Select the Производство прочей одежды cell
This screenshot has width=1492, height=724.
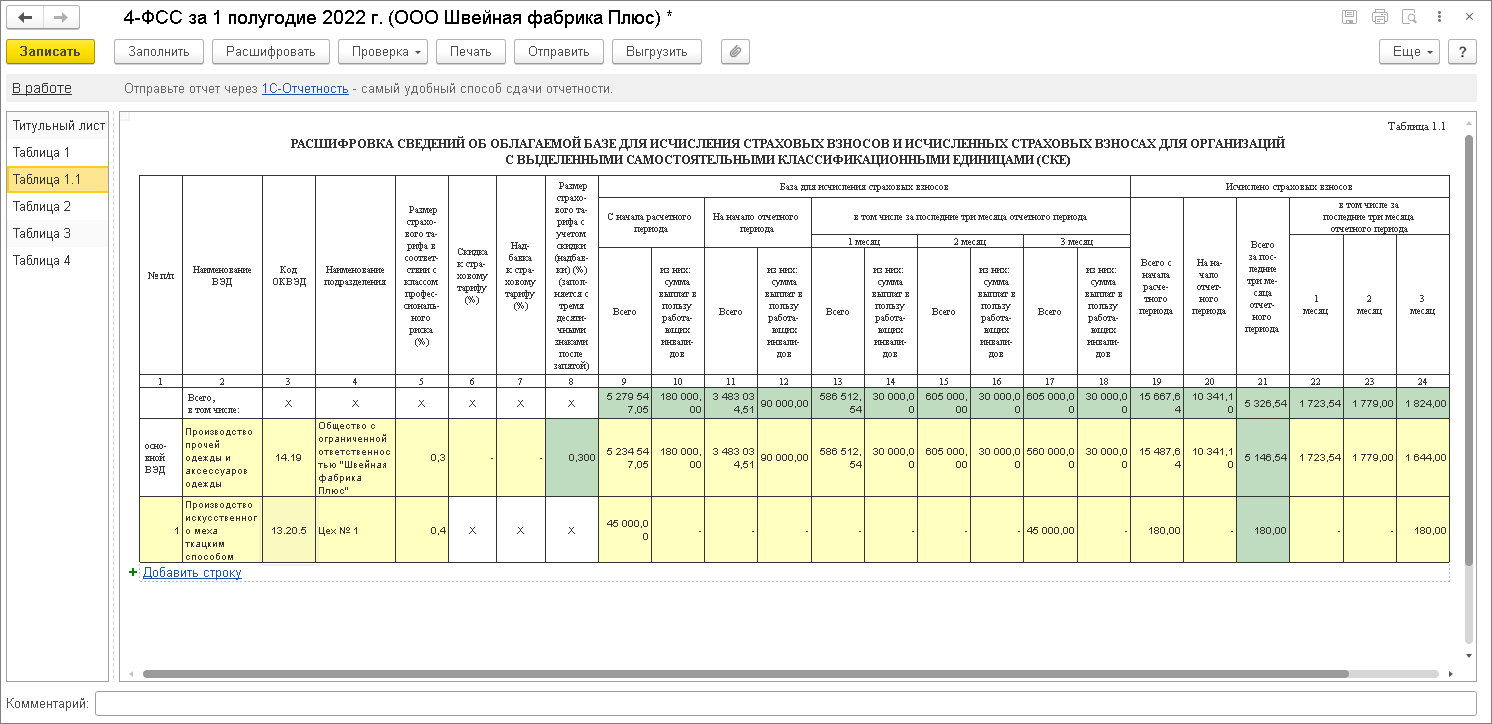click(x=221, y=457)
